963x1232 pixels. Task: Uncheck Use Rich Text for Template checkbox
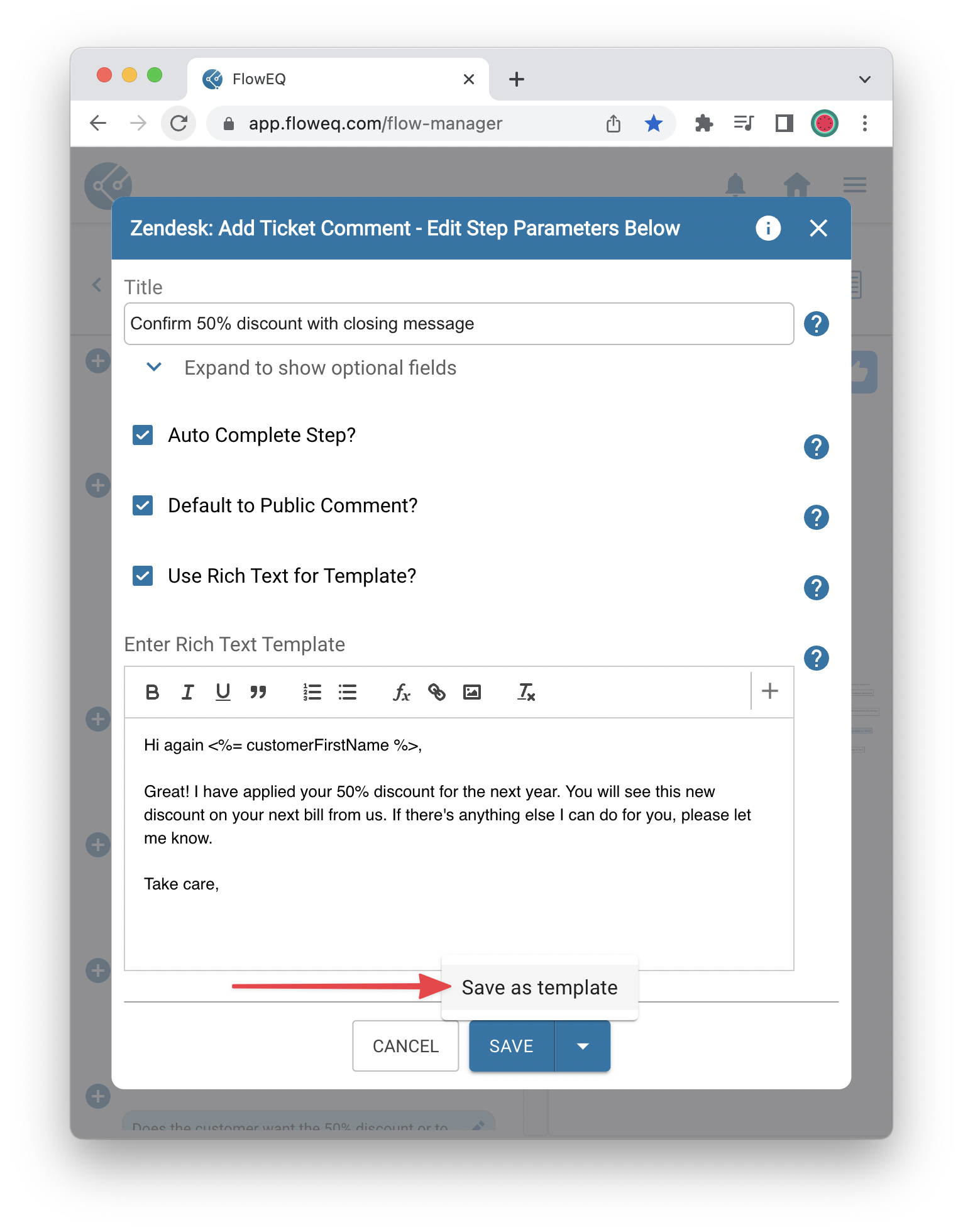pyautogui.click(x=143, y=576)
